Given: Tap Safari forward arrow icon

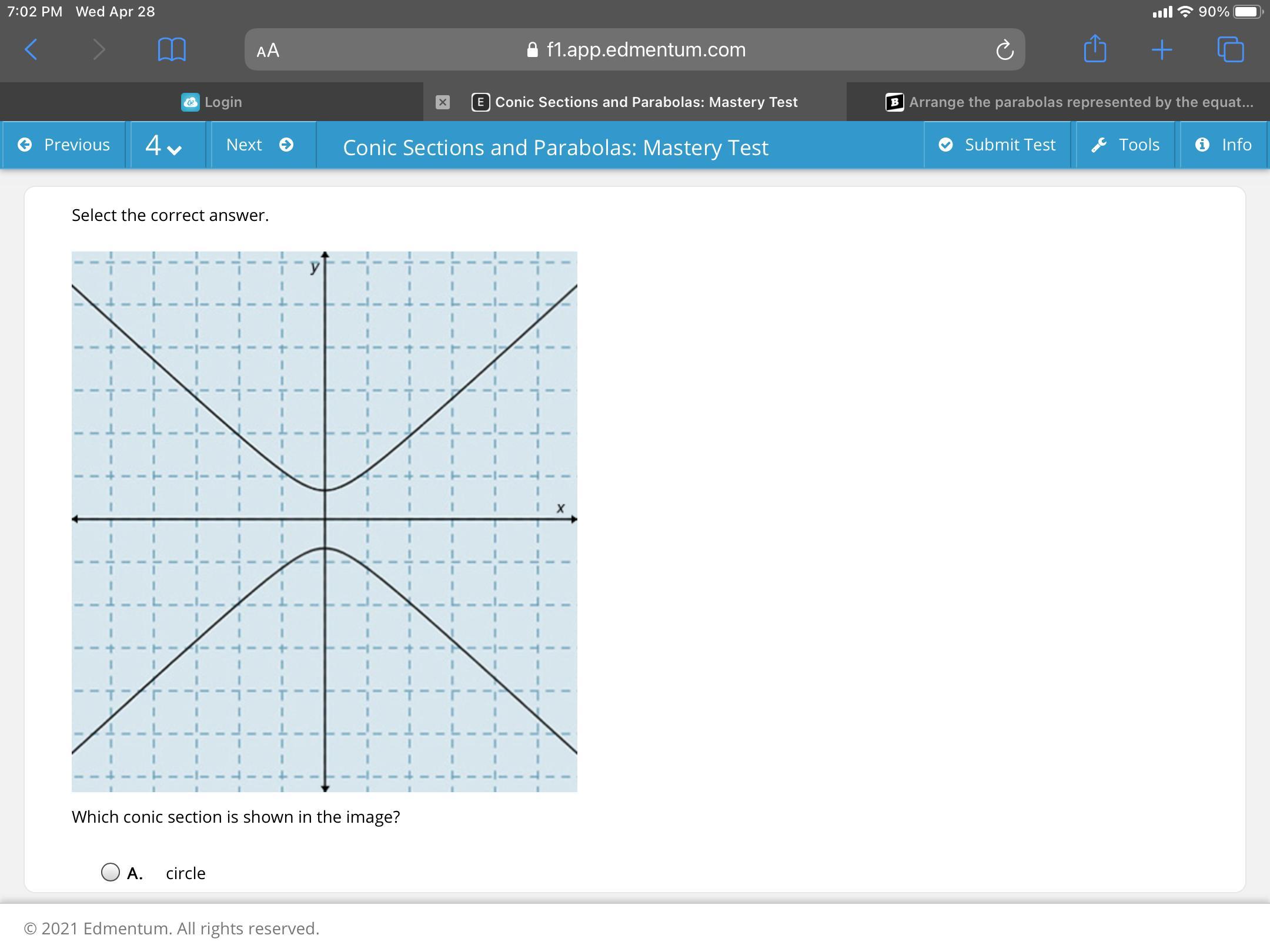Looking at the screenshot, I should (99, 49).
